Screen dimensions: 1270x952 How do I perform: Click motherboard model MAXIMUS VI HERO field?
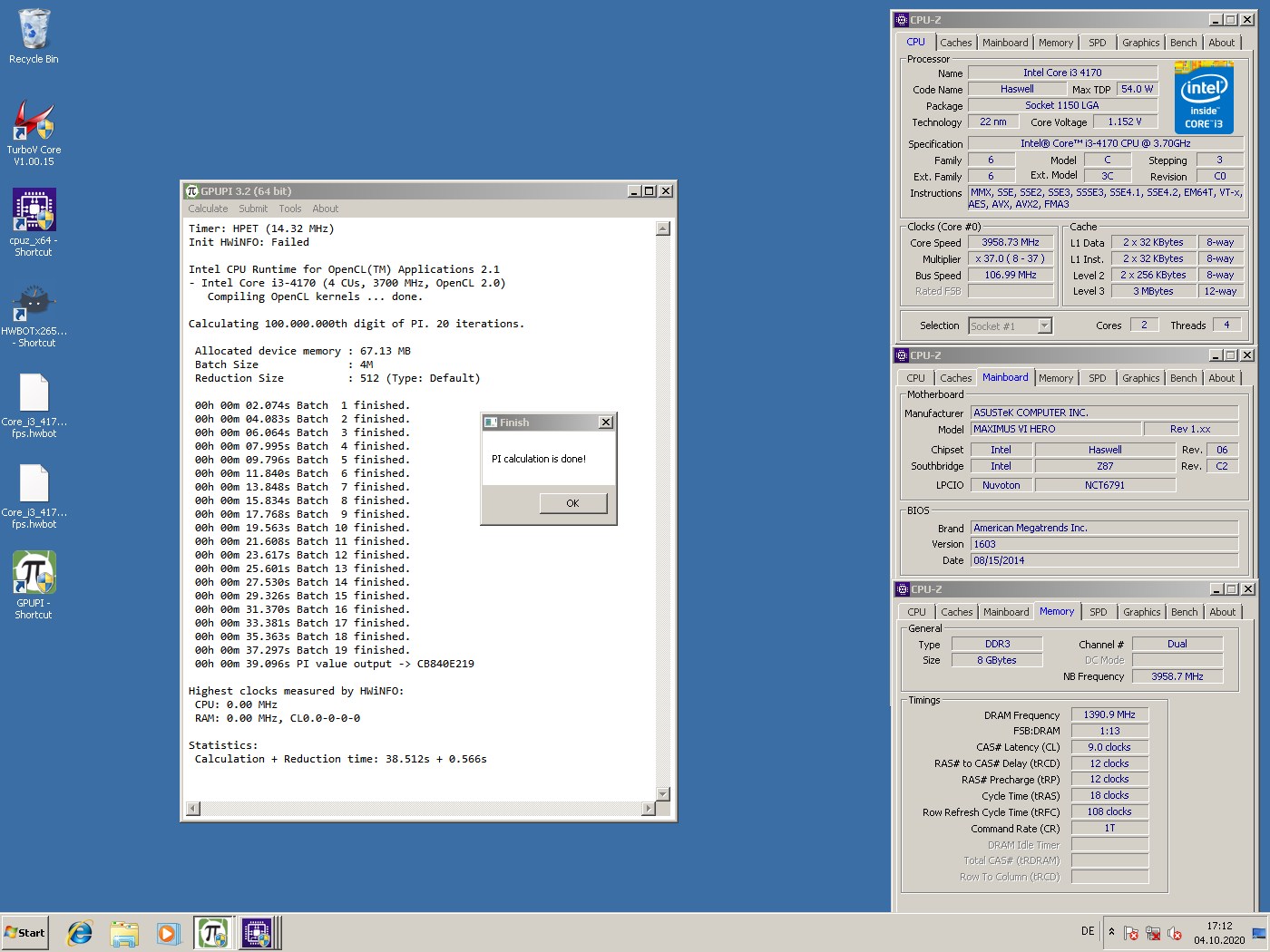[1056, 429]
